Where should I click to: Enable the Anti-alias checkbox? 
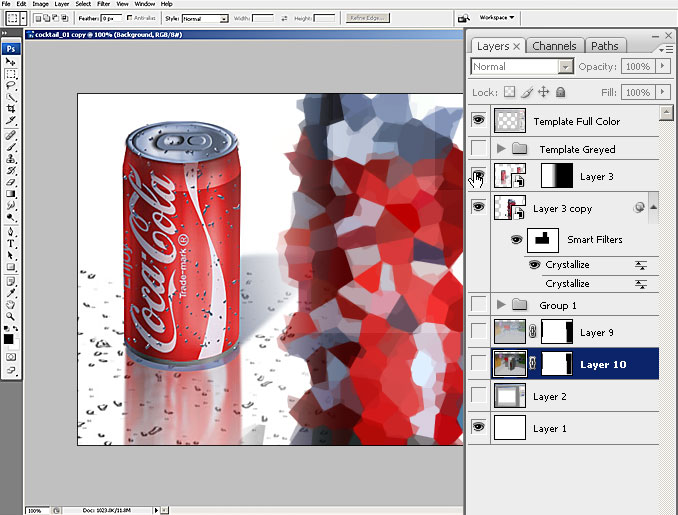129,18
